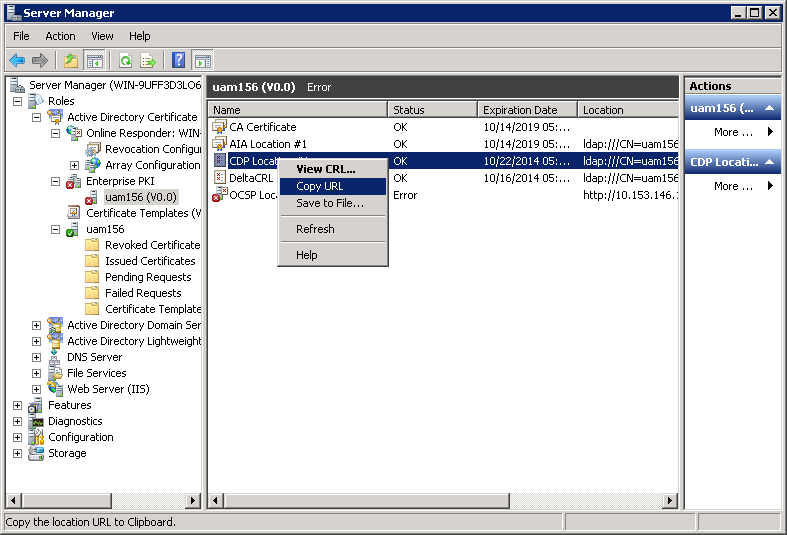Expand the DNS Server node

point(37,358)
